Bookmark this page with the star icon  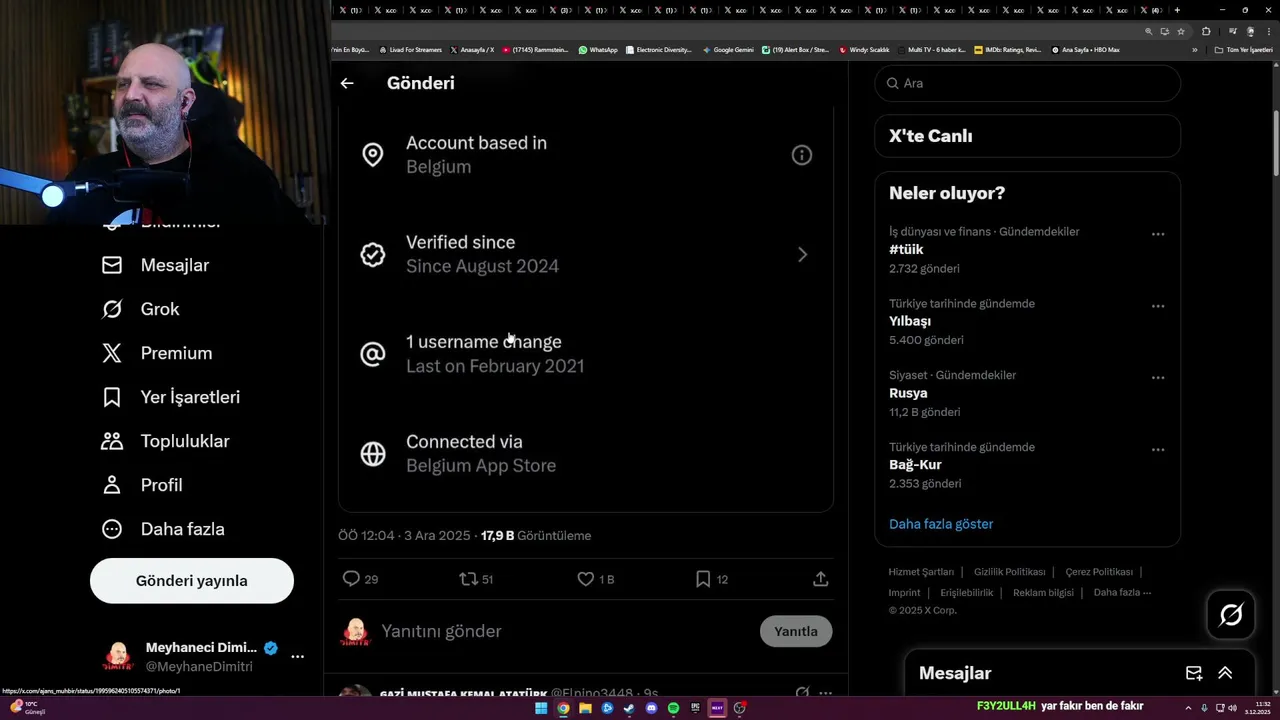point(1183,31)
